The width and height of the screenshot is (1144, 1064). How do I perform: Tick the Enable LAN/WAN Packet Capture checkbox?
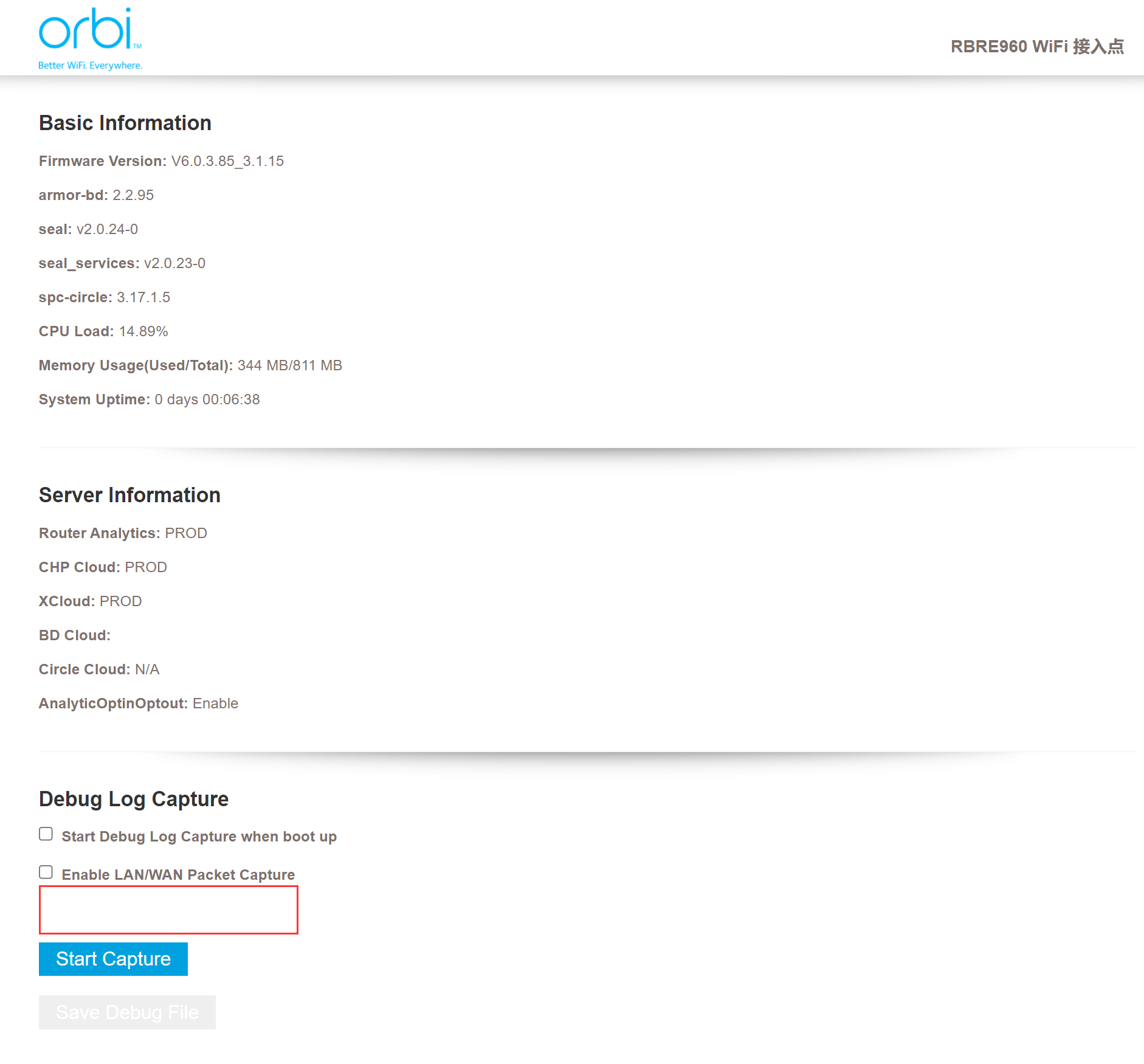click(46, 872)
